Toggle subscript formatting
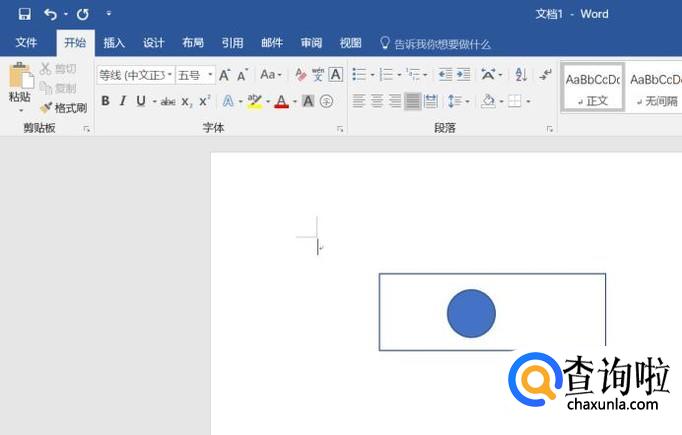682x435 pixels. tap(187, 102)
